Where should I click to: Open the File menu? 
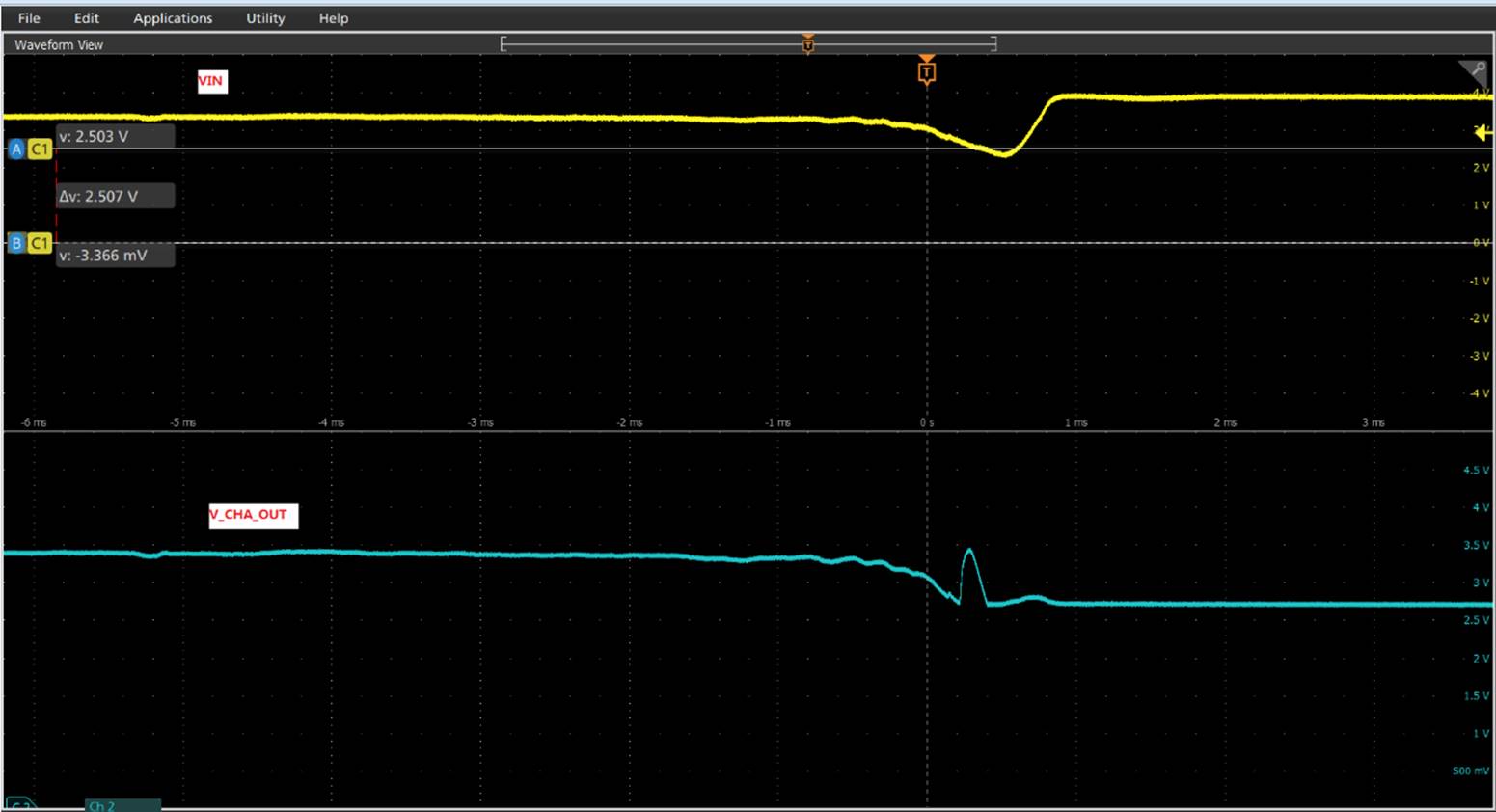click(x=29, y=18)
